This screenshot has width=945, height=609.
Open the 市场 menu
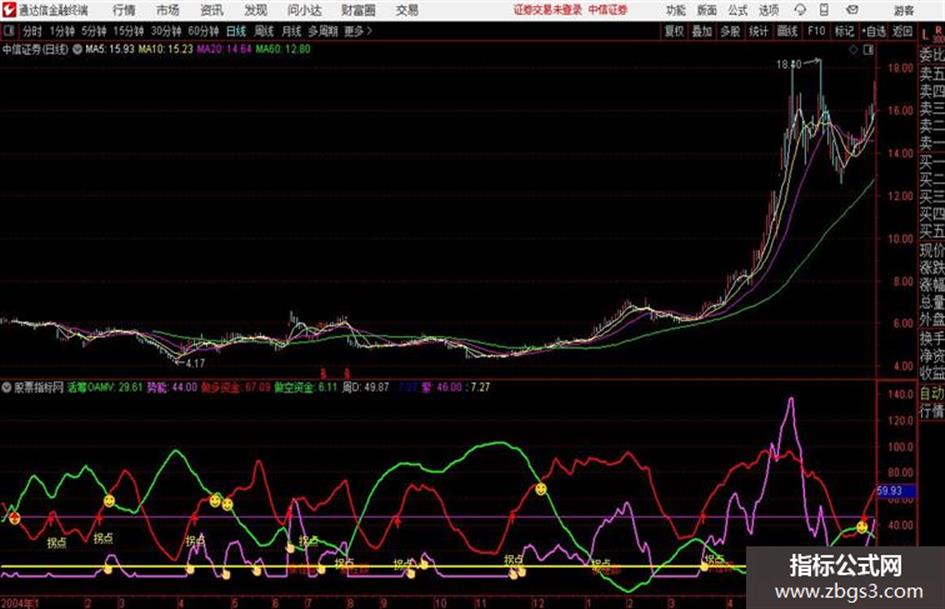(168, 10)
